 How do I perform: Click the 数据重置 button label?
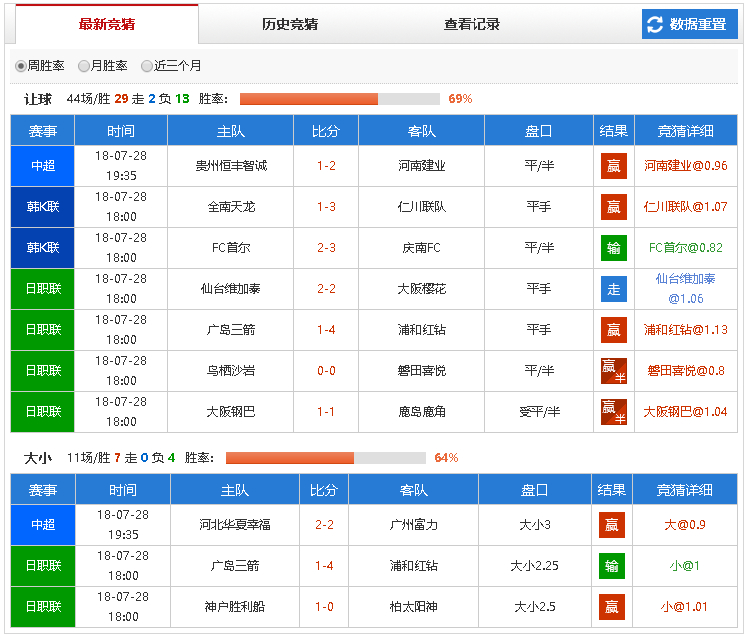(x=697, y=24)
